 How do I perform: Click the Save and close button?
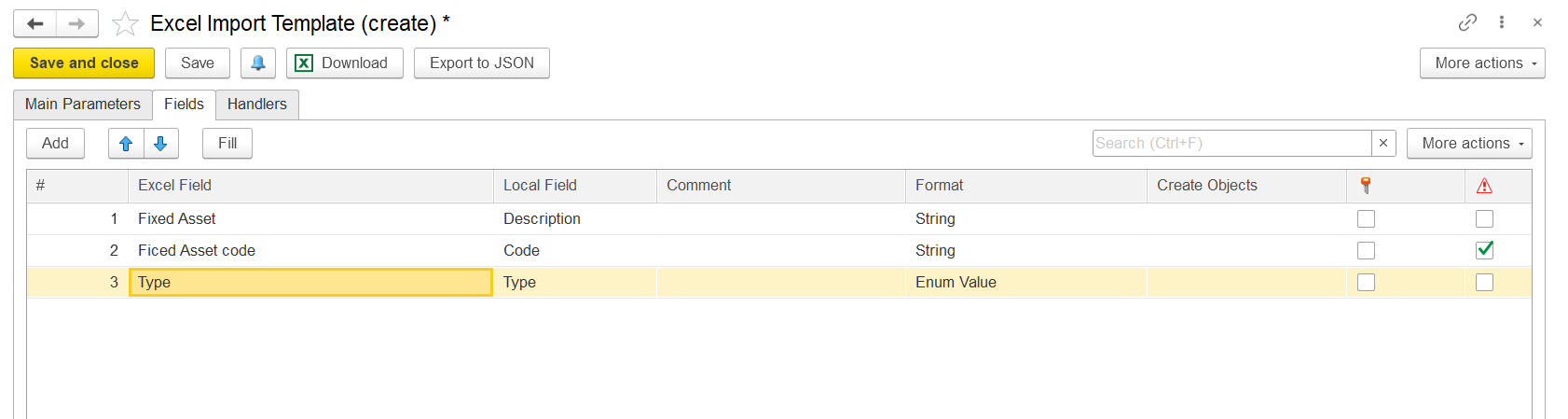(x=84, y=63)
